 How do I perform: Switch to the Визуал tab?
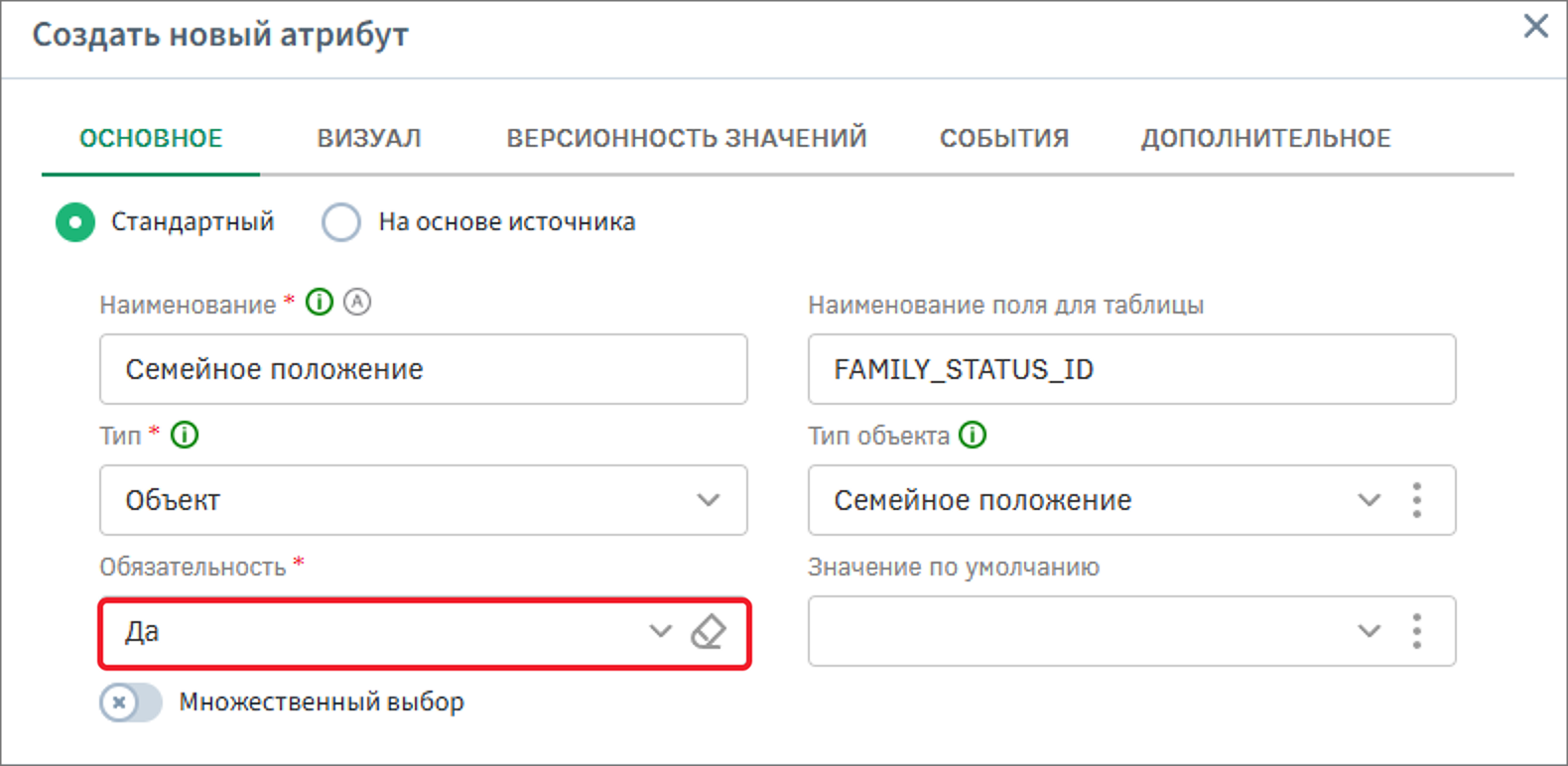[x=369, y=138]
